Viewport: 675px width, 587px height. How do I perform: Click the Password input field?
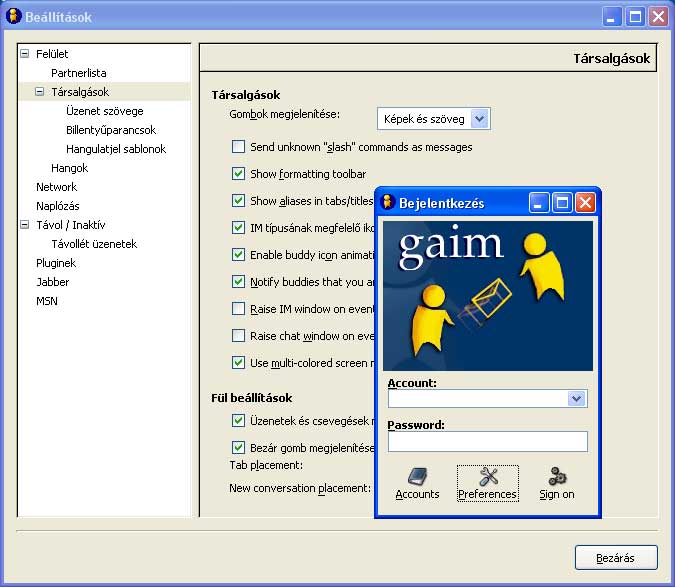pyautogui.click(x=487, y=442)
